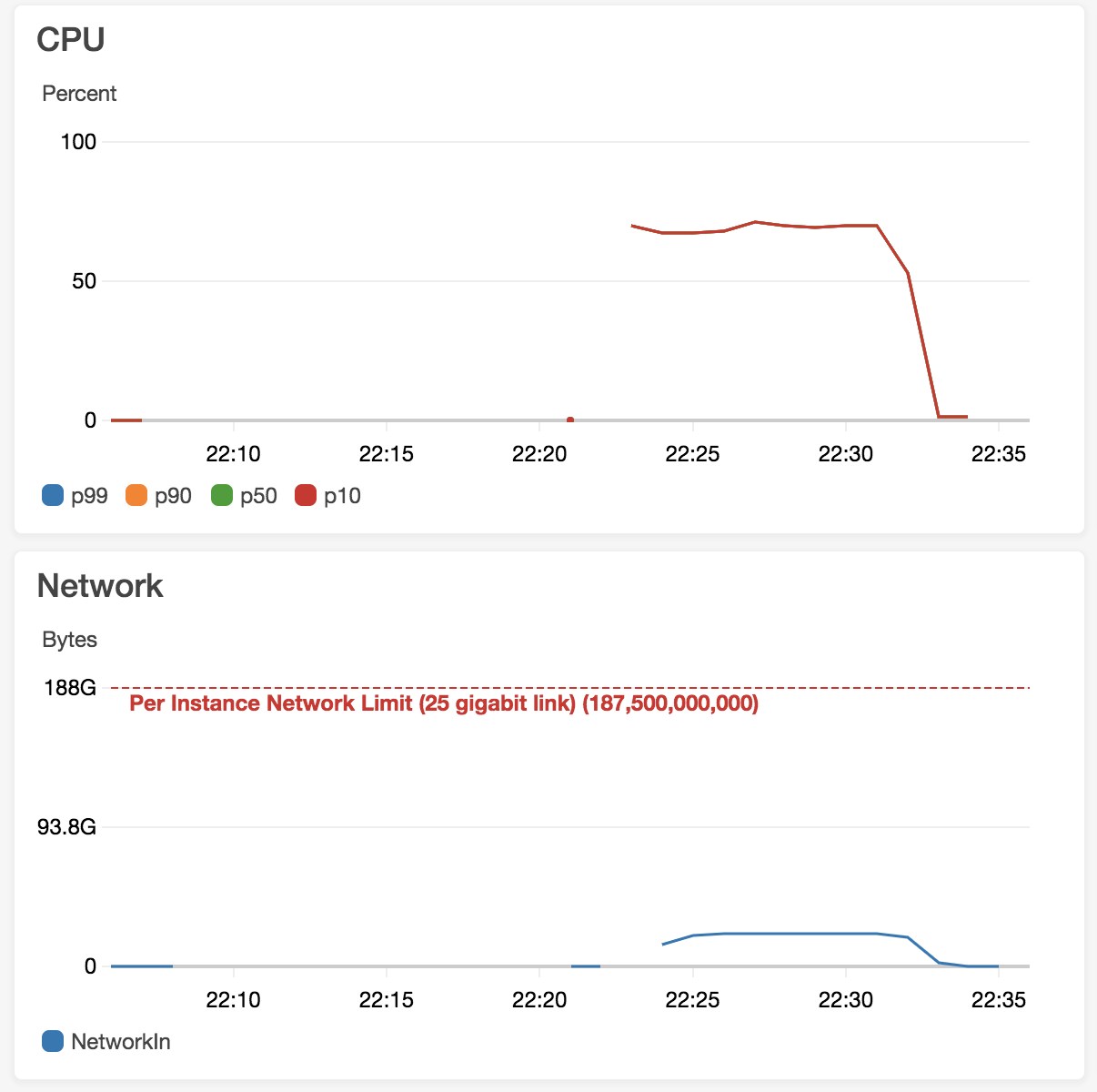The height and width of the screenshot is (1092, 1097).
Task: Click the NetworkIn legend label
Action: pyautogui.click(x=121, y=1041)
